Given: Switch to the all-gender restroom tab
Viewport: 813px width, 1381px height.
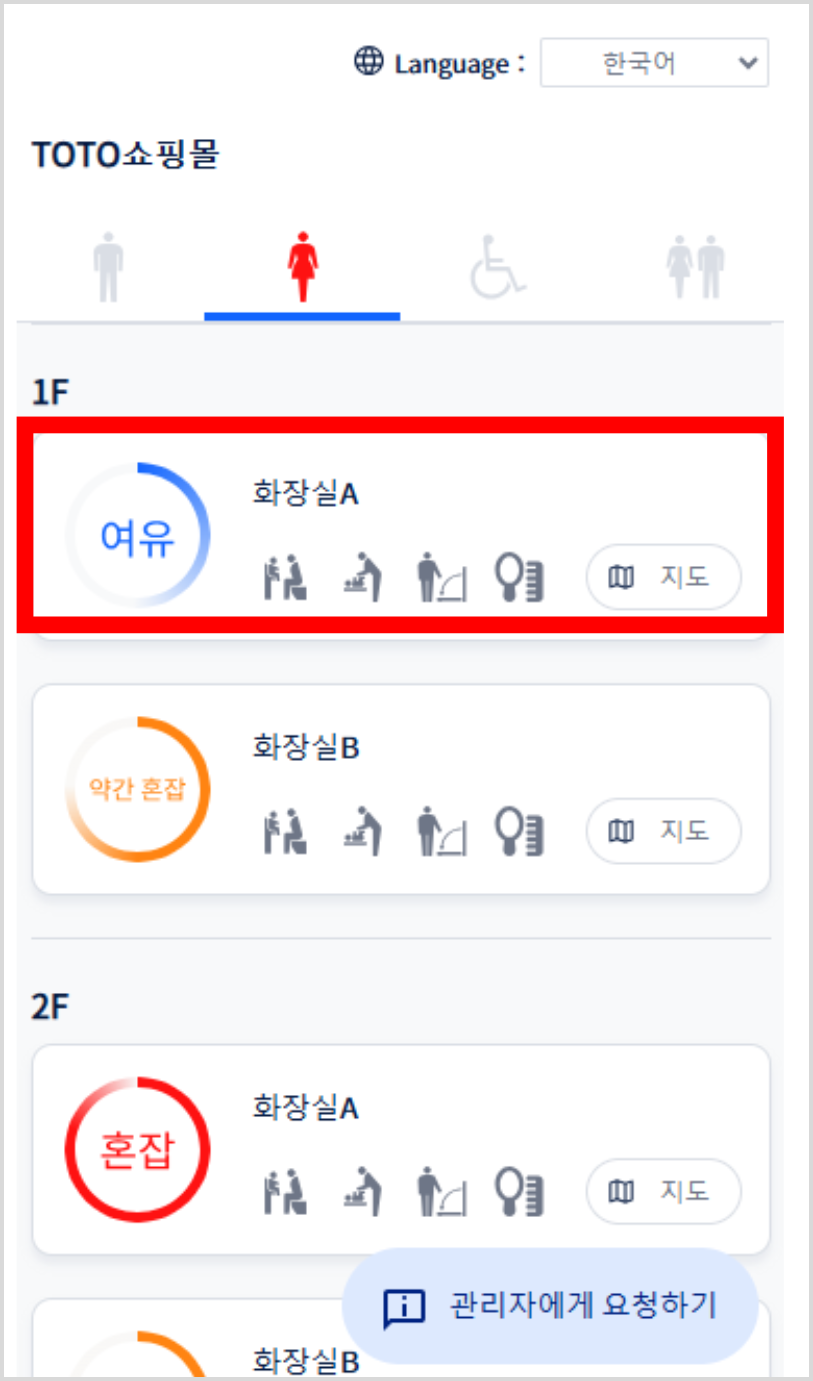Looking at the screenshot, I should [x=695, y=267].
